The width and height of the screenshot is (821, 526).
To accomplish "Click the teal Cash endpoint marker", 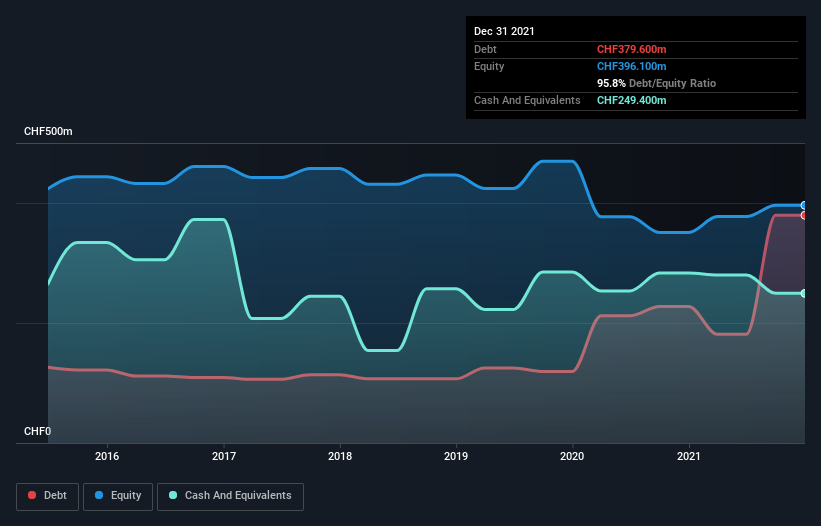I will tap(804, 293).
